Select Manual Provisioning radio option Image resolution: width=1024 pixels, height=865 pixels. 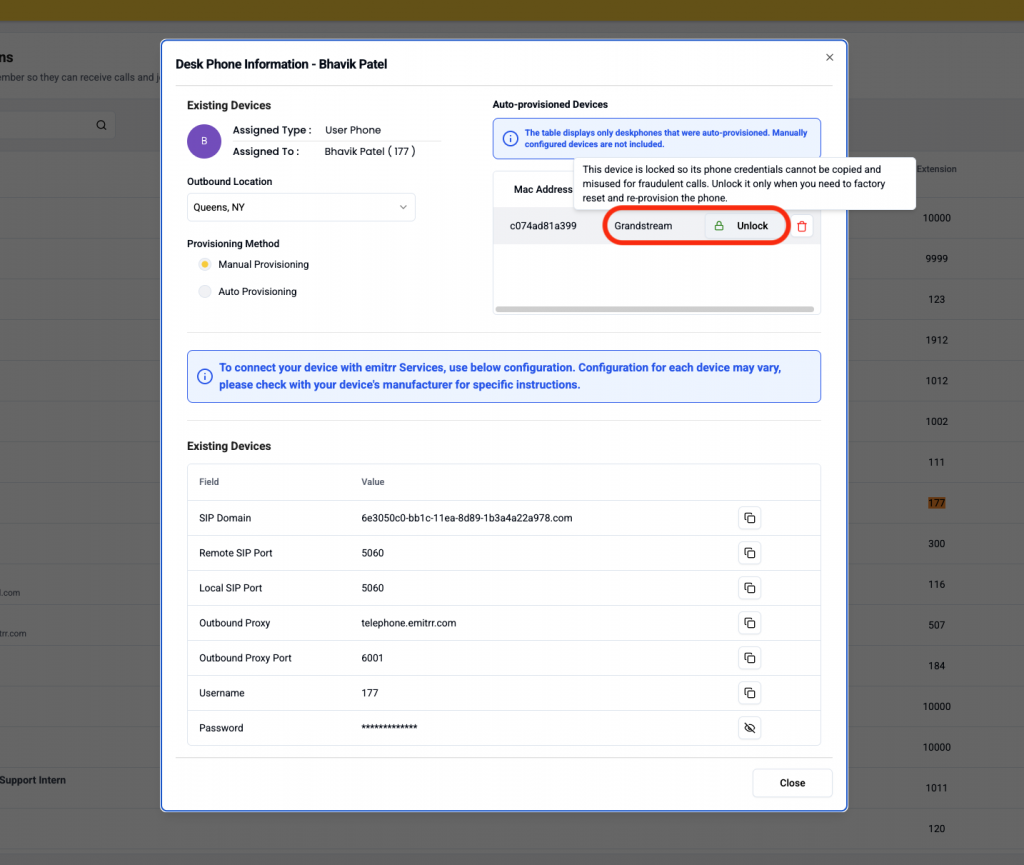click(205, 264)
